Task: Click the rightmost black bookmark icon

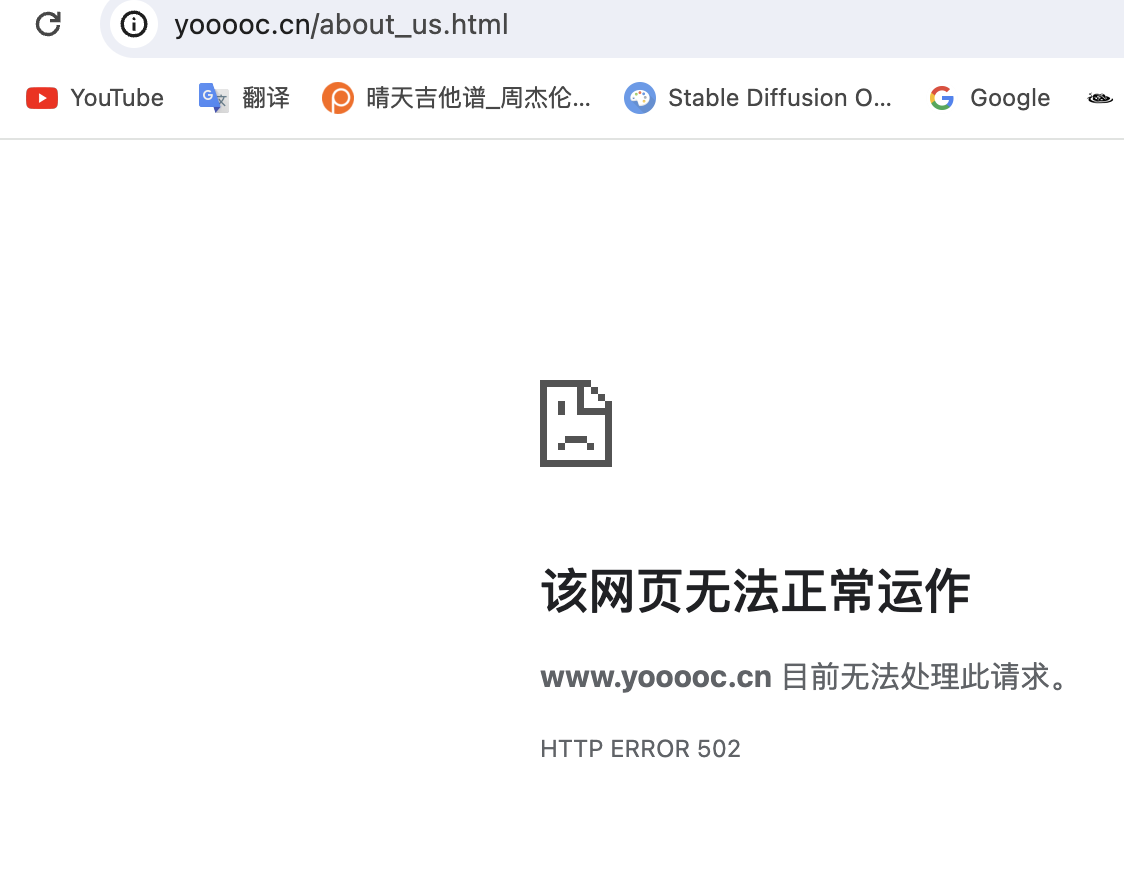Action: (1100, 98)
